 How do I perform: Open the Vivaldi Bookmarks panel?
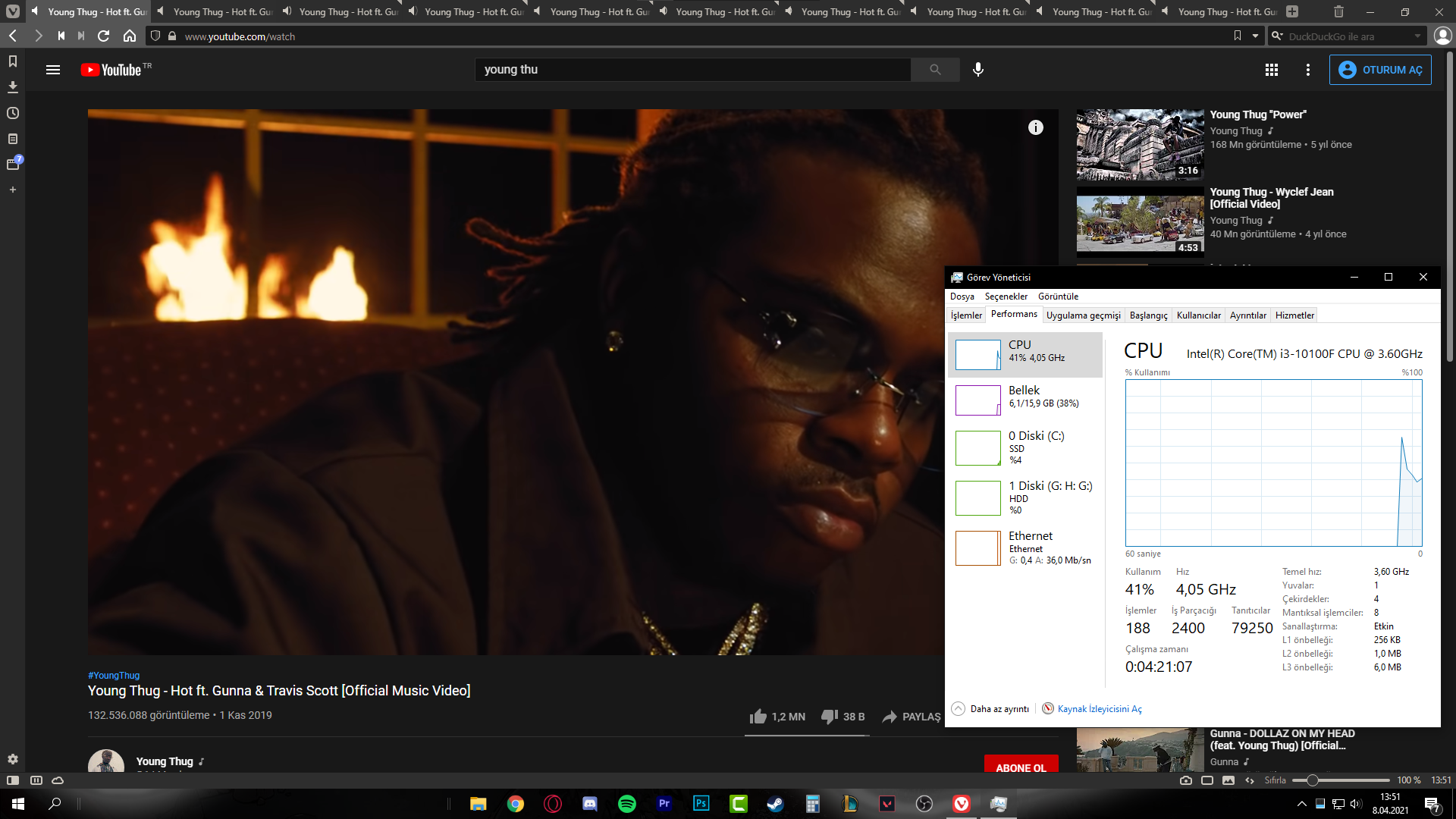click(x=13, y=61)
